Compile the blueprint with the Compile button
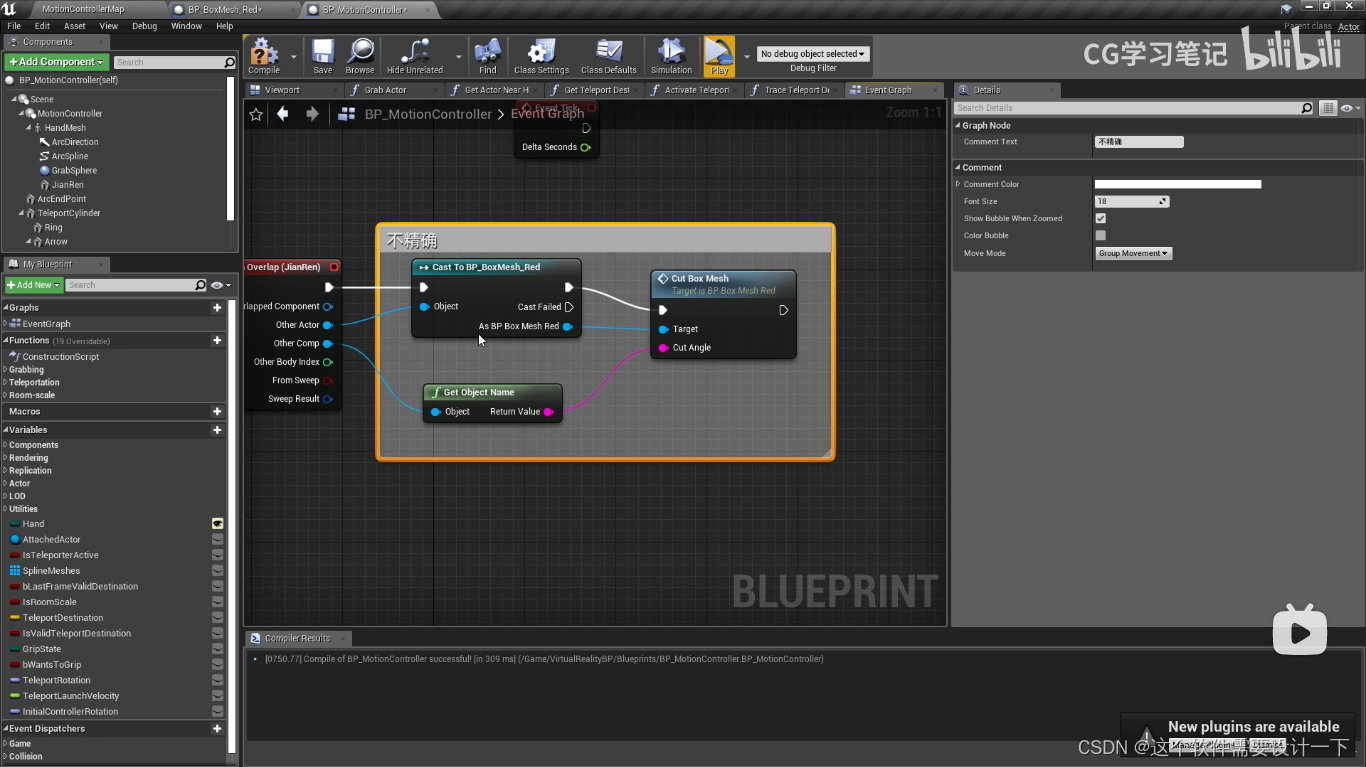The height and width of the screenshot is (767, 1366). tap(264, 56)
